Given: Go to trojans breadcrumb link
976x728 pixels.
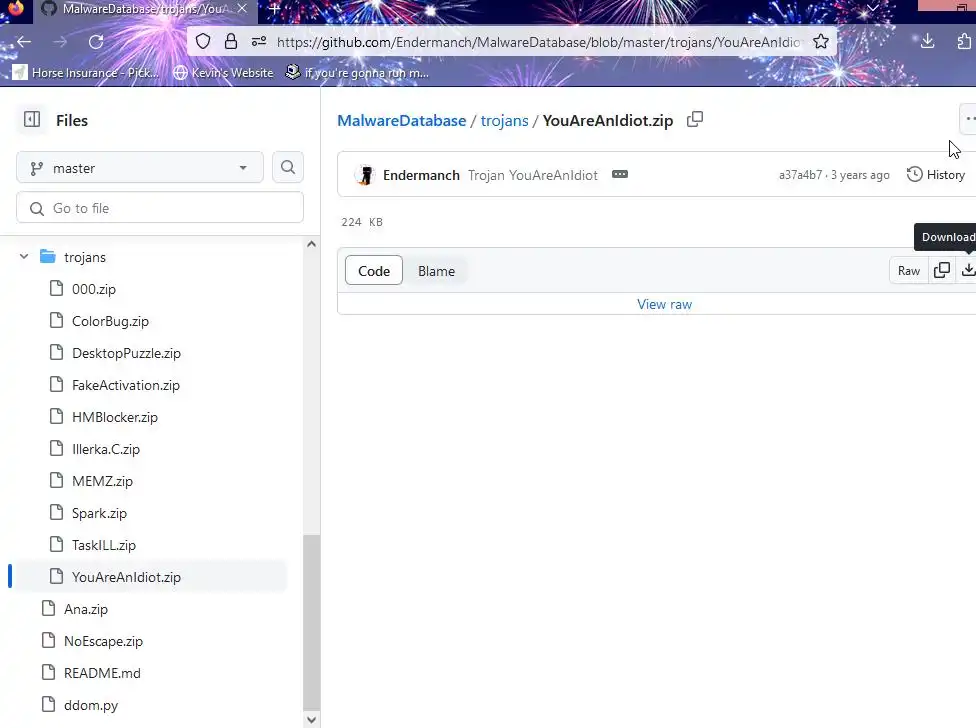Looking at the screenshot, I should (x=504, y=120).
